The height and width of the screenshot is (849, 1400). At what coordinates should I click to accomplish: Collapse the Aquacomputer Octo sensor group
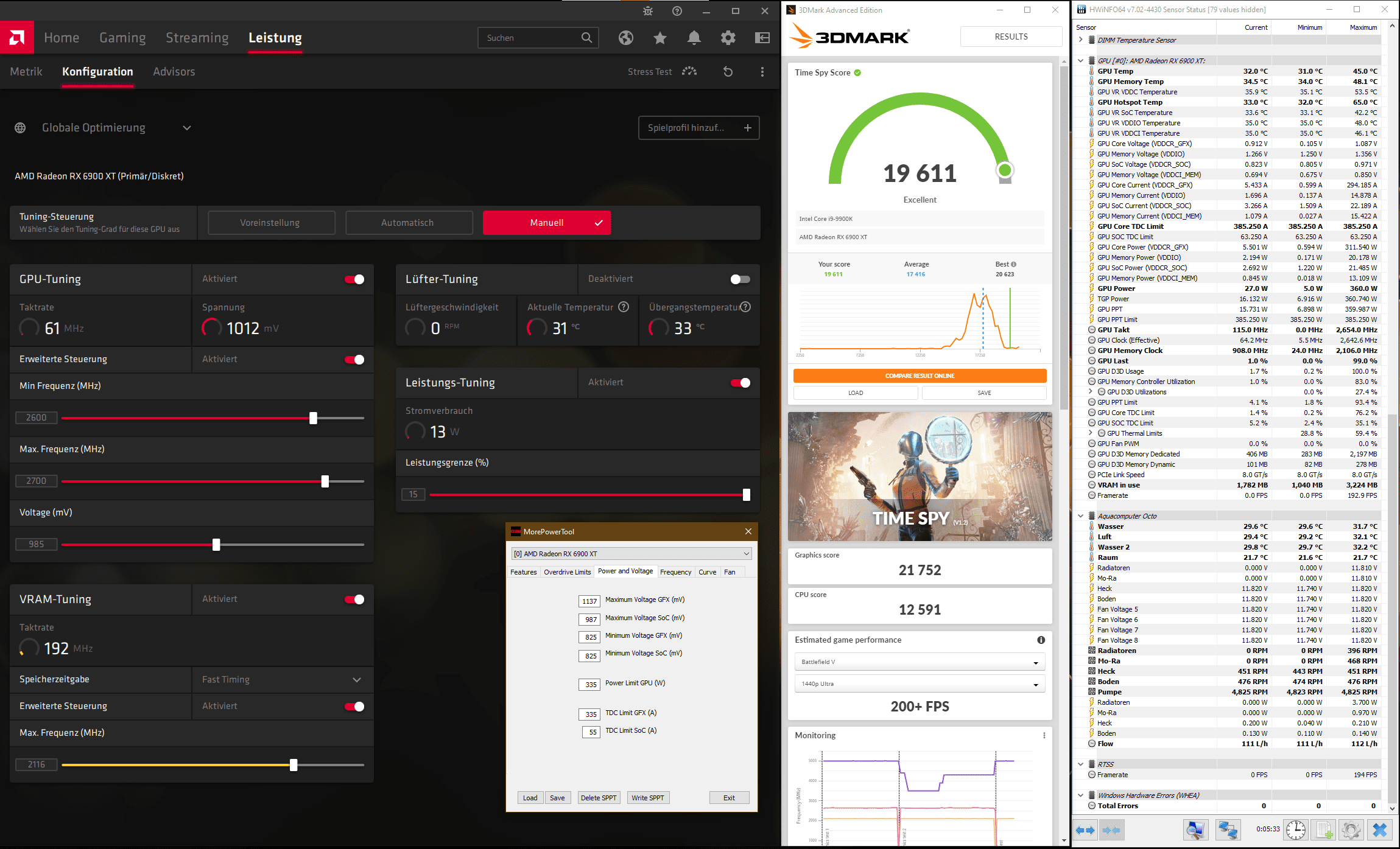[1081, 516]
